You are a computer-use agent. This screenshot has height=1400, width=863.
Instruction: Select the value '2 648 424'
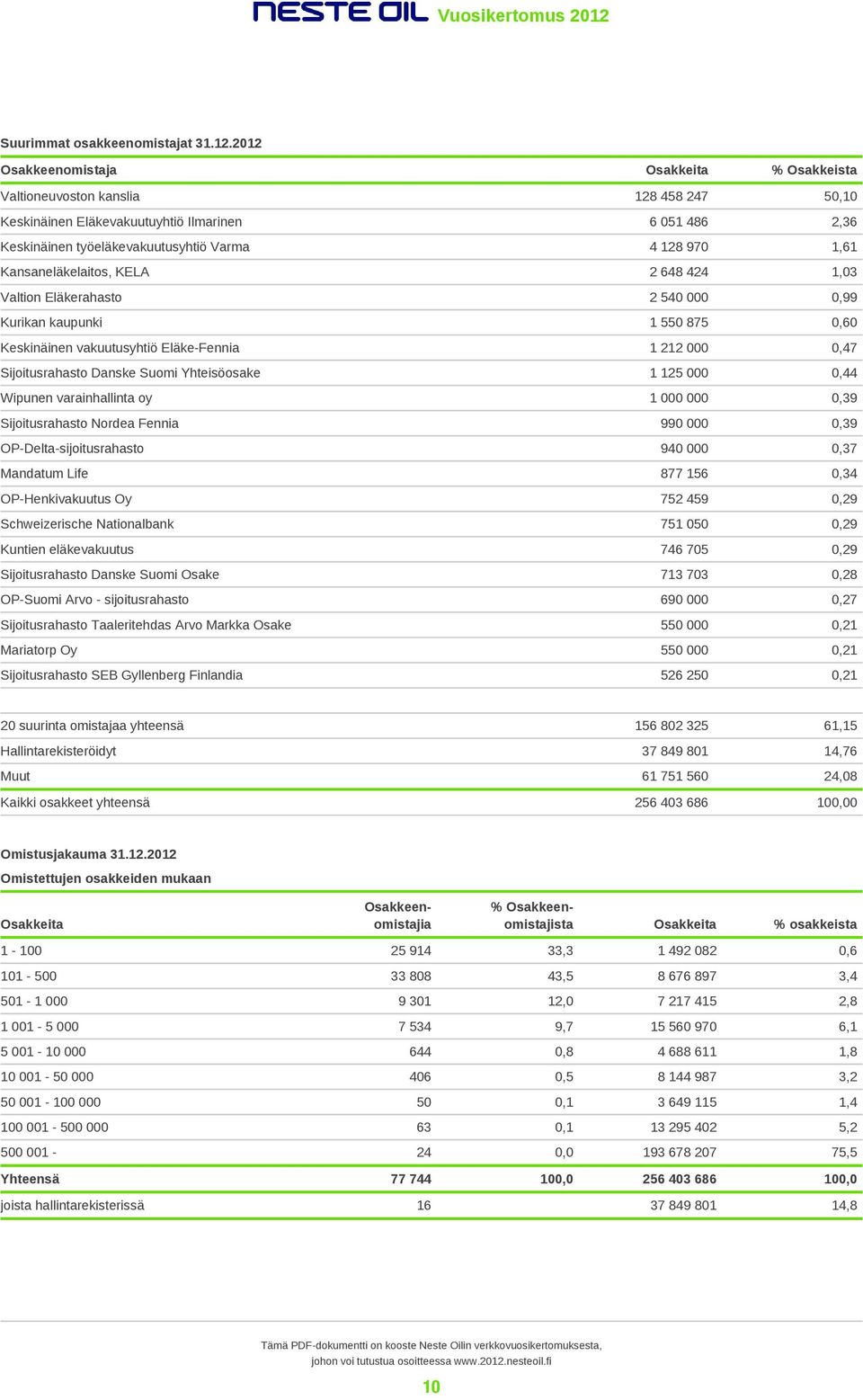pos(679,272)
